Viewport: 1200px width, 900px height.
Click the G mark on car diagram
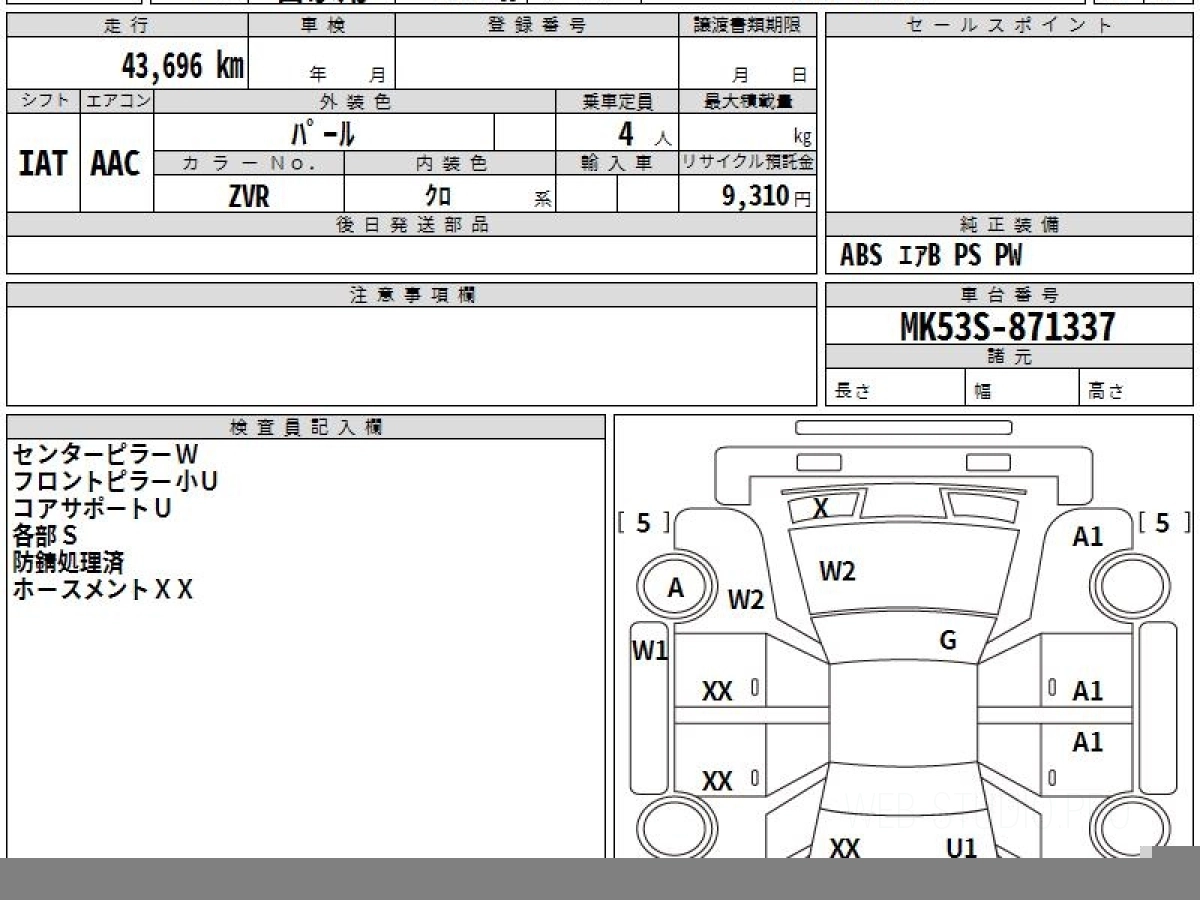pos(948,640)
